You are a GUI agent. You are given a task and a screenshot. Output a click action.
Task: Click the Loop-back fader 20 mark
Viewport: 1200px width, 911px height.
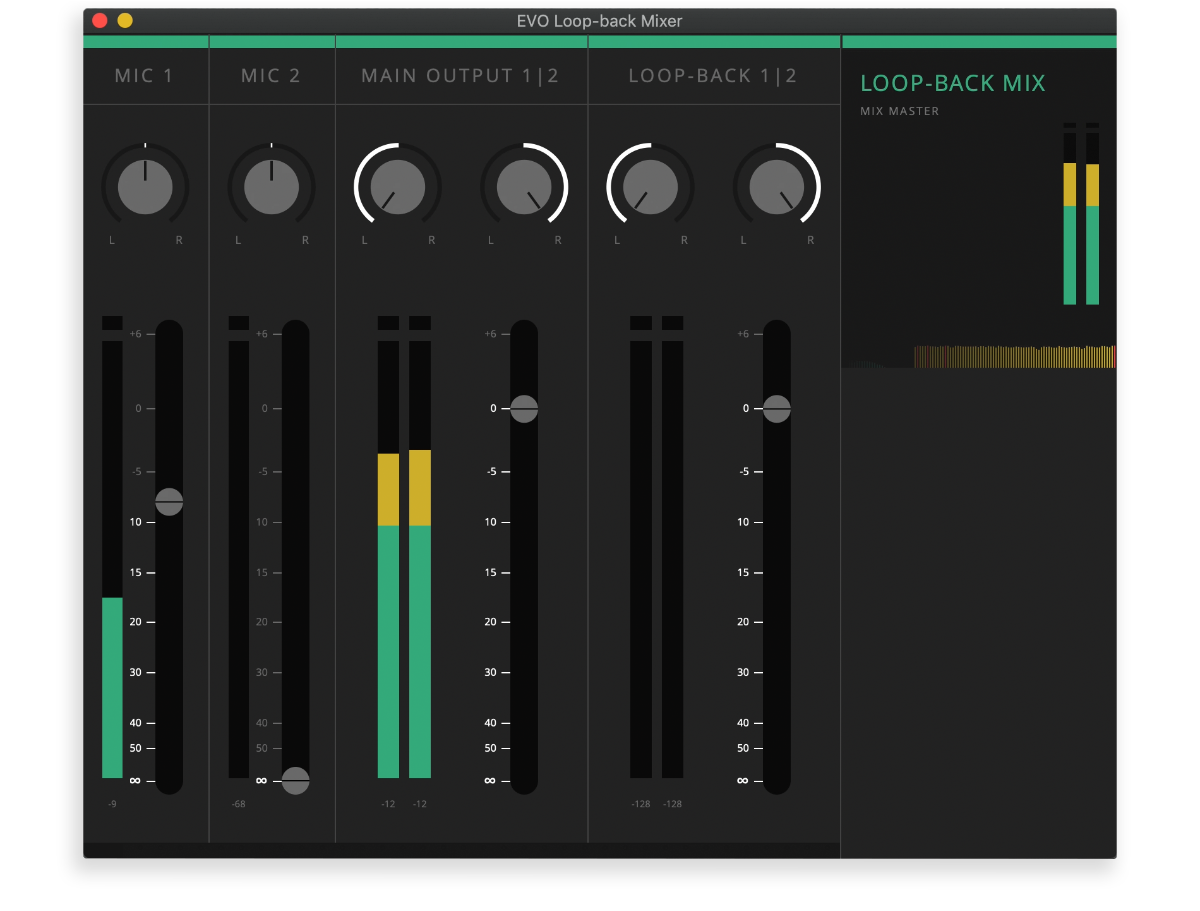(748, 622)
